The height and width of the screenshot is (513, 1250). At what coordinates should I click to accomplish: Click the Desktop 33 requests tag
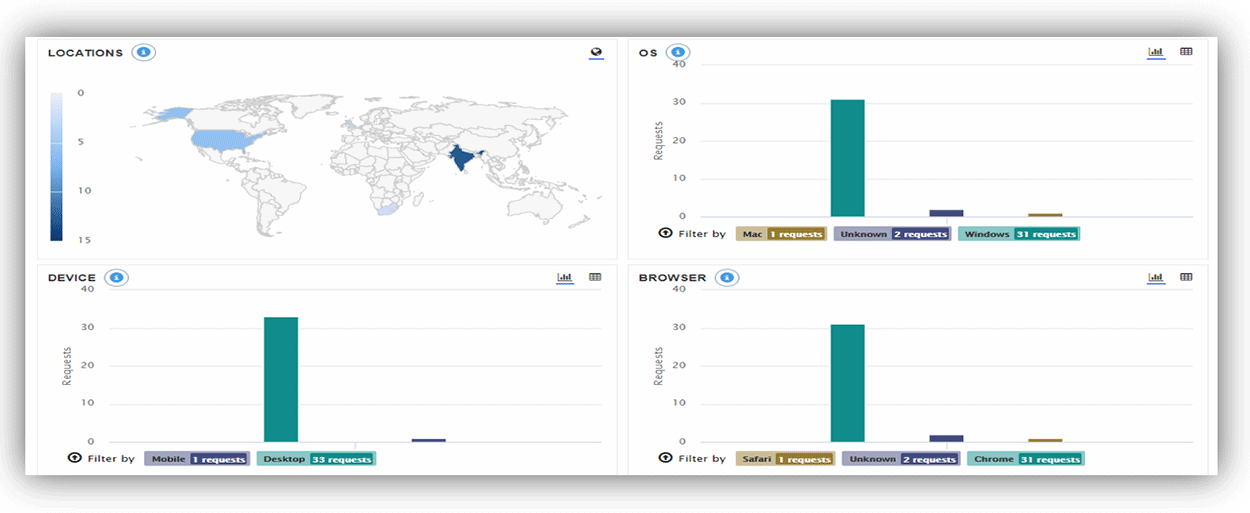coord(316,459)
